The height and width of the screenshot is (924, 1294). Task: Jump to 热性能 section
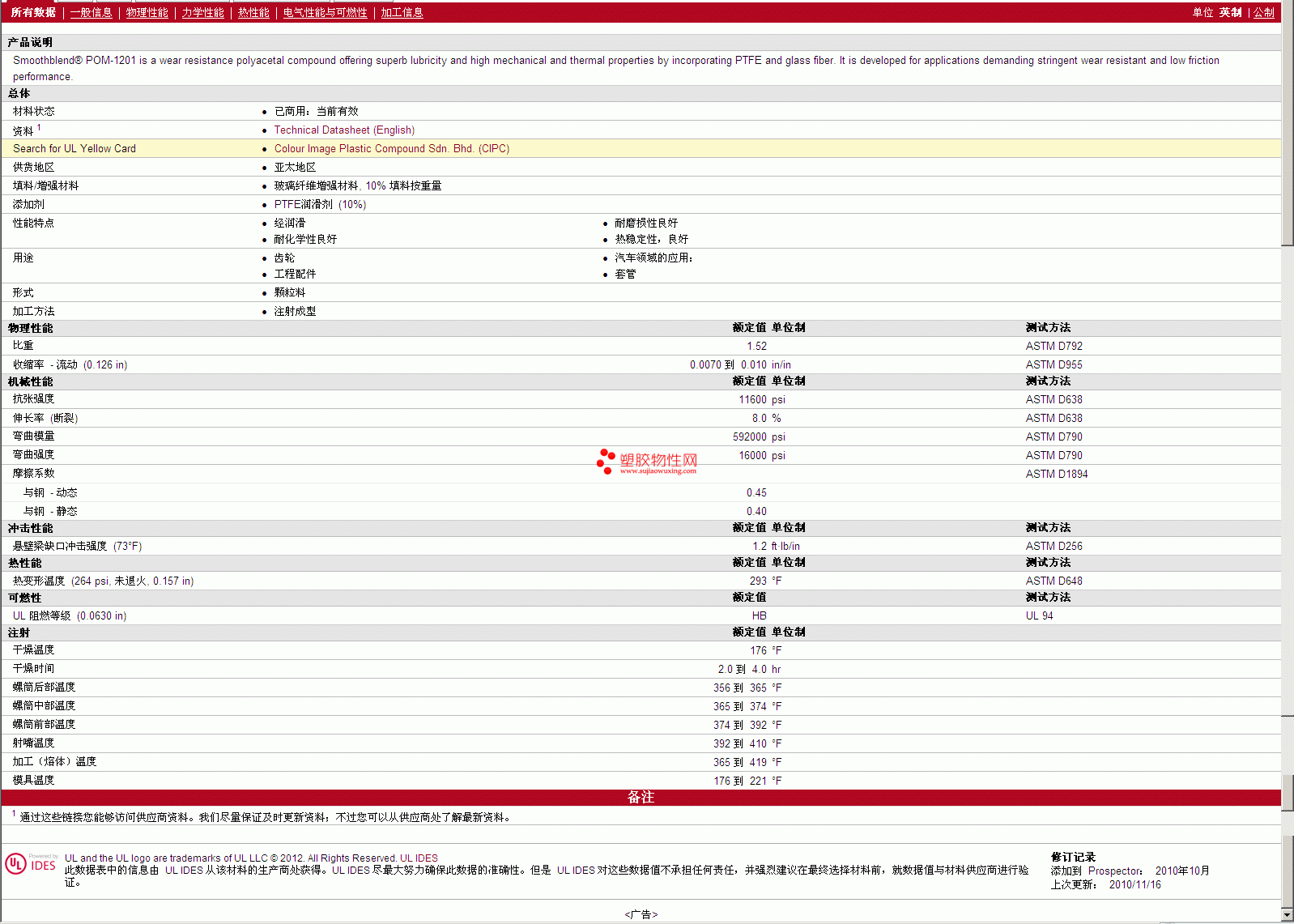253,13
